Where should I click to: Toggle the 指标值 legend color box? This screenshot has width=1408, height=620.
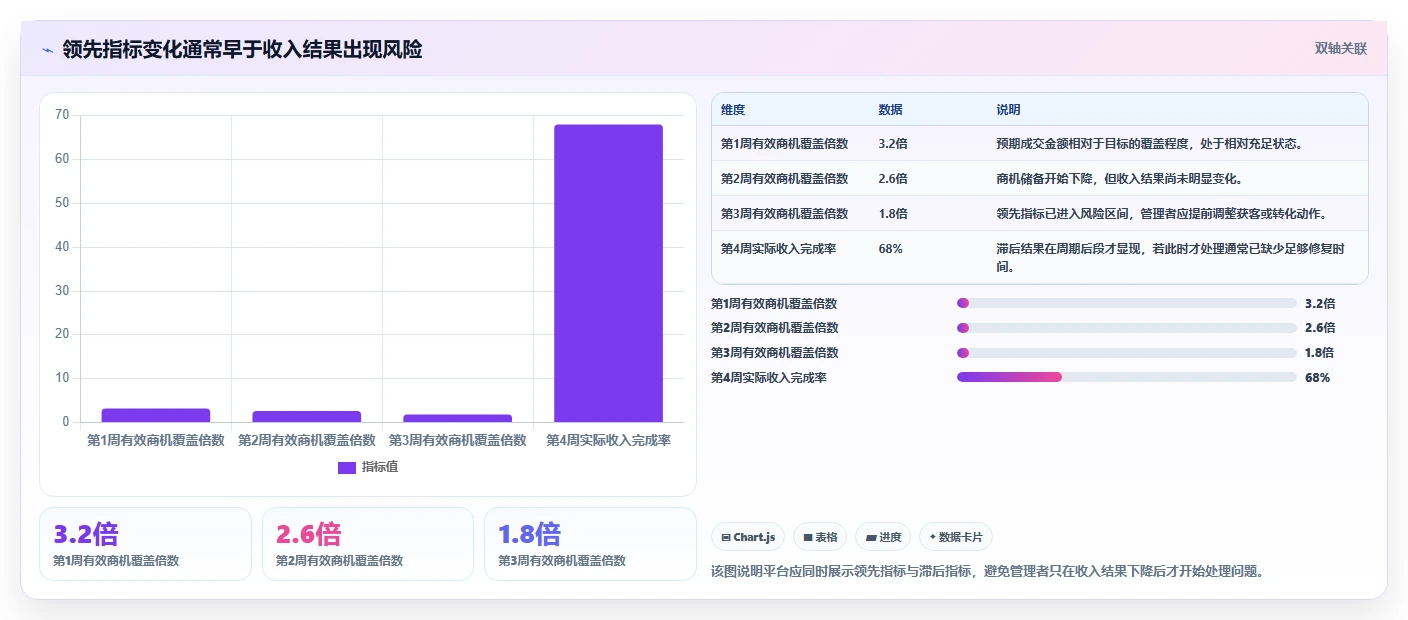point(347,467)
